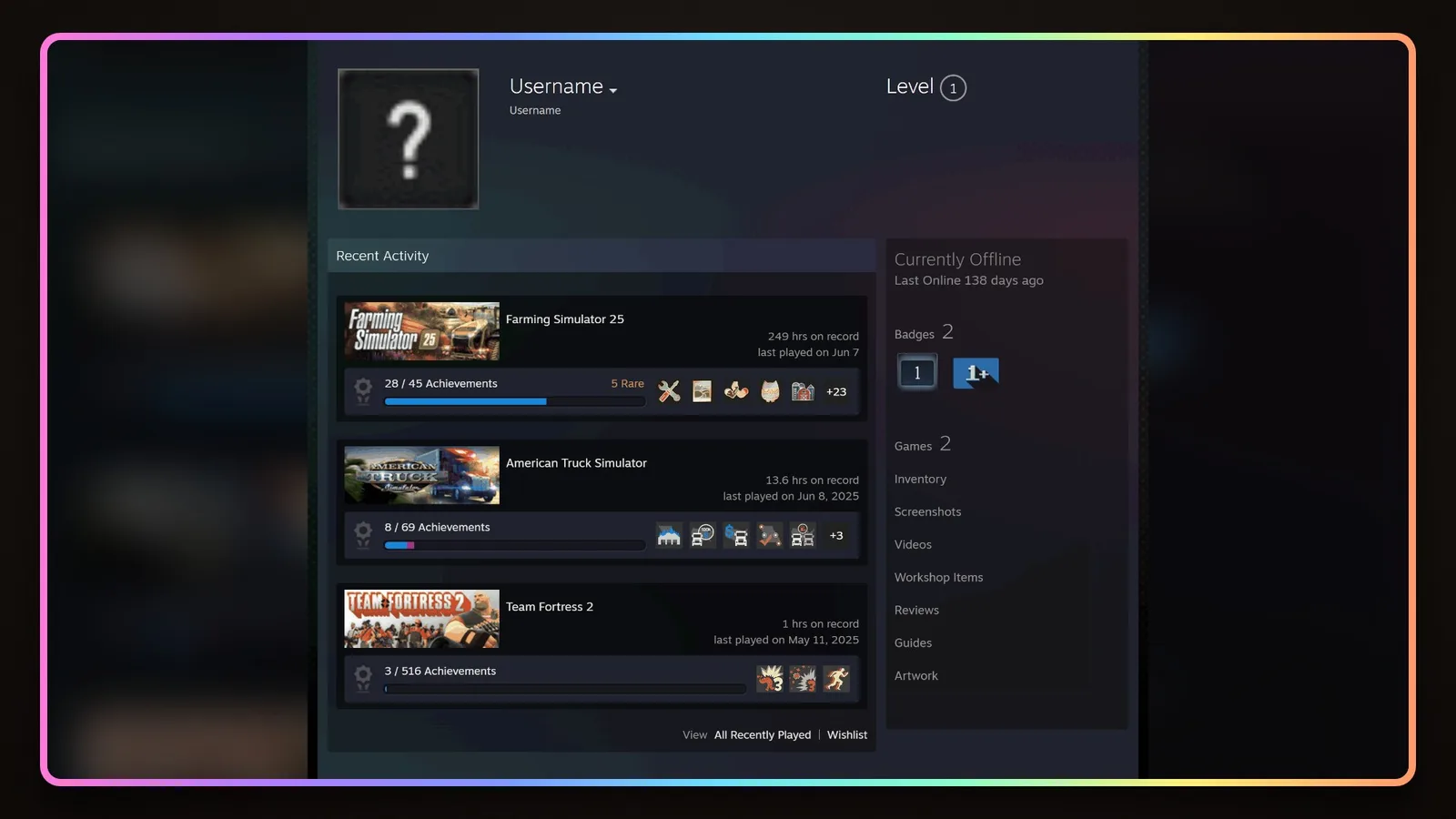Go to the Screenshots section
The height and width of the screenshot is (819, 1456).
(x=927, y=511)
